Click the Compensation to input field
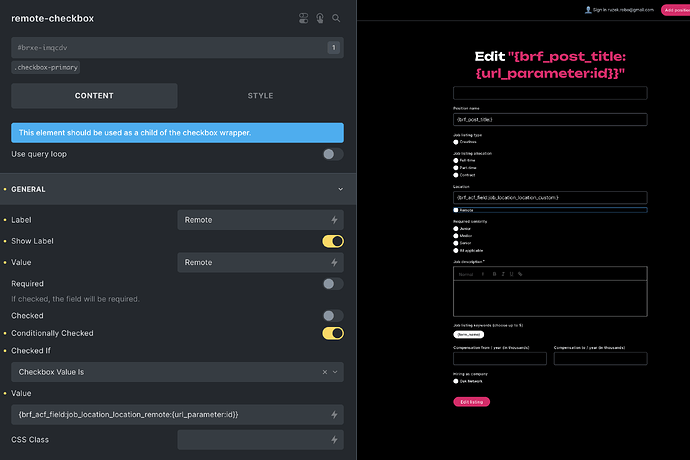The width and height of the screenshot is (690, 460). tap(600, 358)
